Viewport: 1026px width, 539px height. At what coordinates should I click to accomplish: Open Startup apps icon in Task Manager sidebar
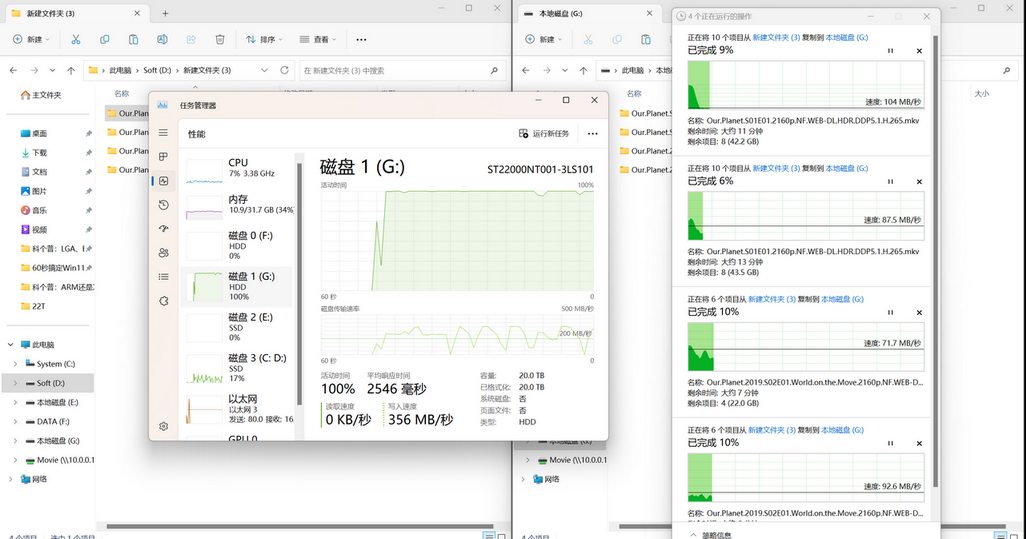[x=164, y=228]
